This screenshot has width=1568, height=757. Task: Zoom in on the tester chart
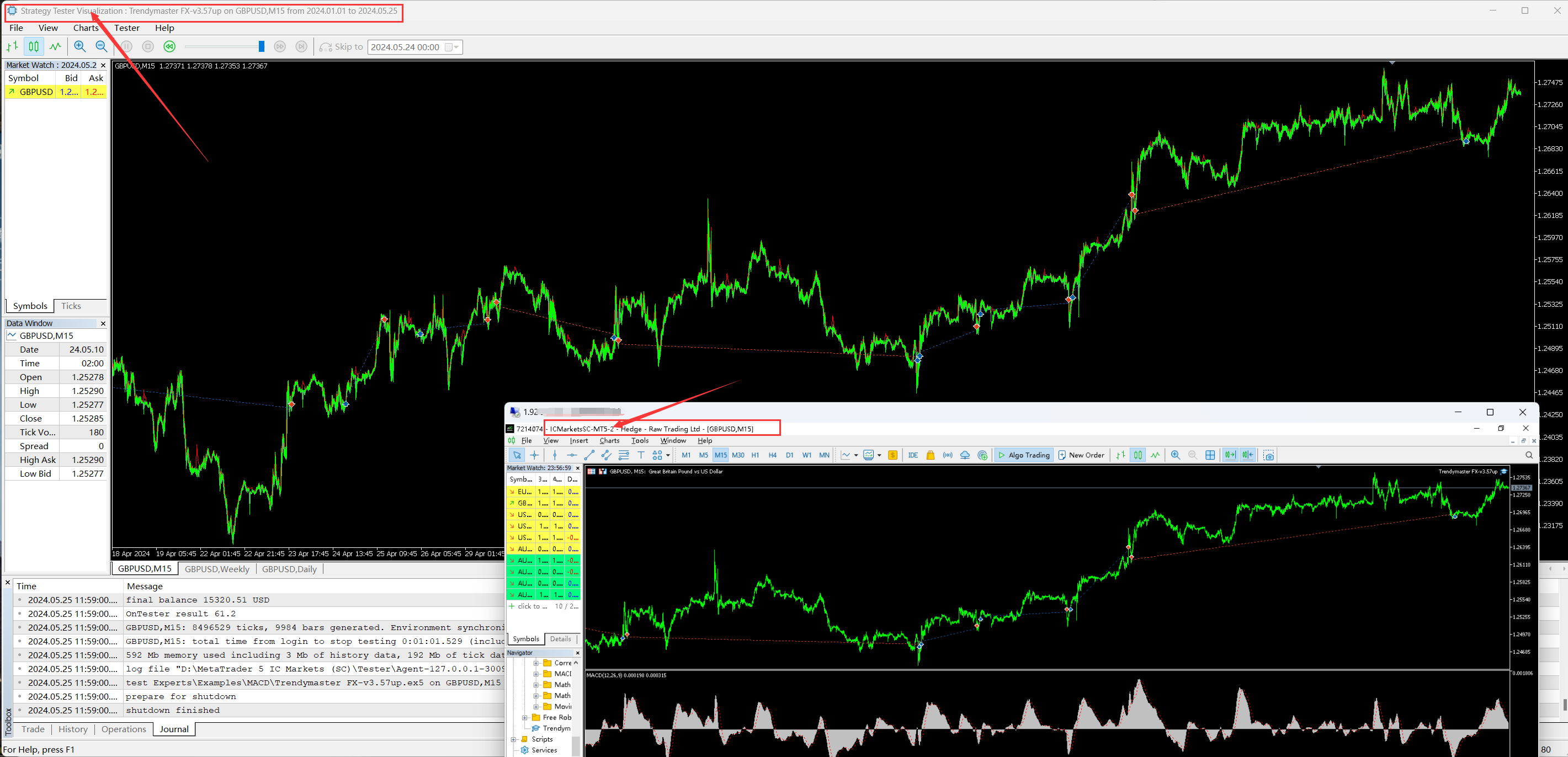79,46
